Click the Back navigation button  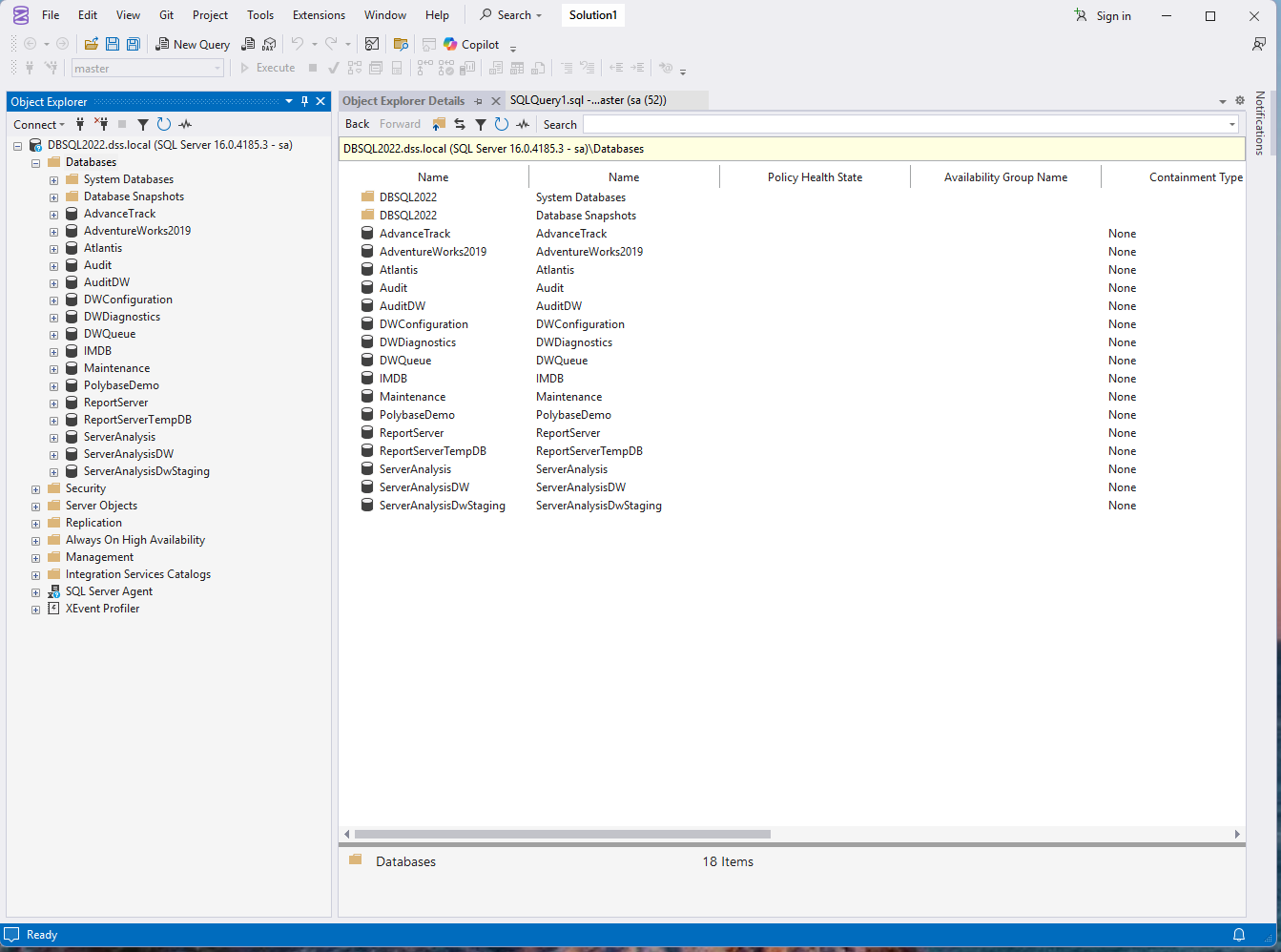pos(356,124)
